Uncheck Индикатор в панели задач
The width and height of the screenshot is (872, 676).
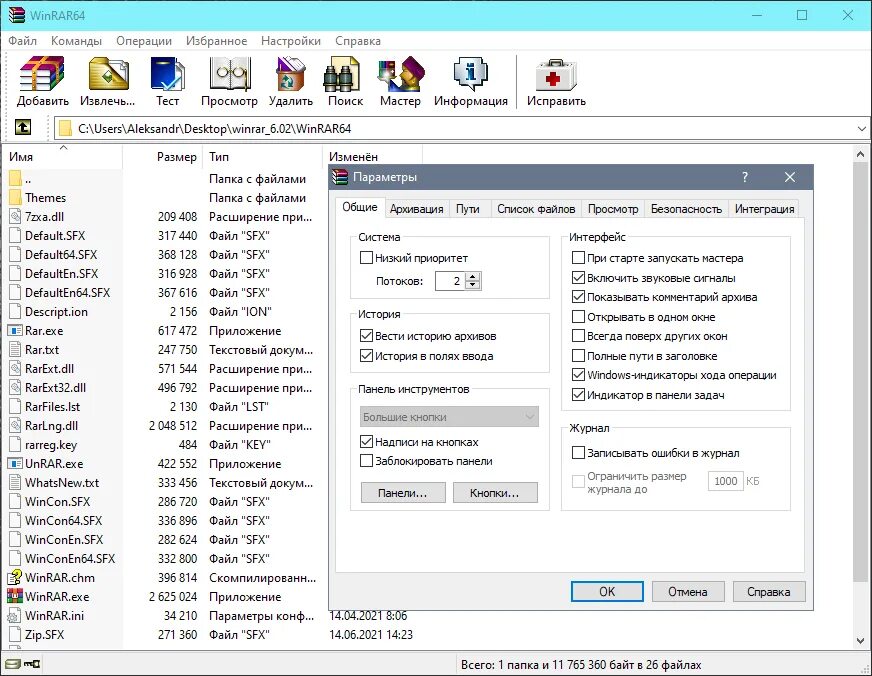coord(578,395)
